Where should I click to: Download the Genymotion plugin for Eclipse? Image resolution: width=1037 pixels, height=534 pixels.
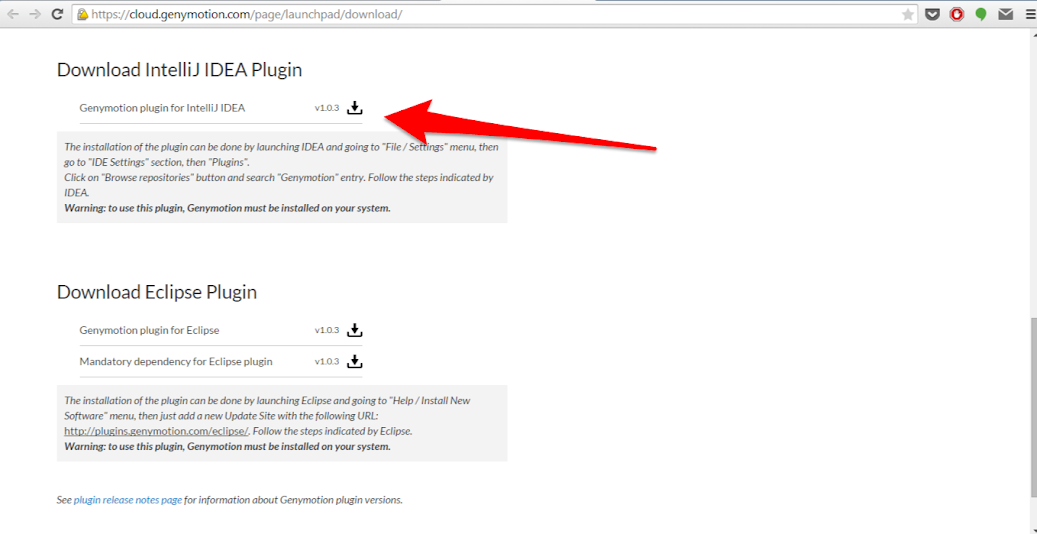[355, 330]
